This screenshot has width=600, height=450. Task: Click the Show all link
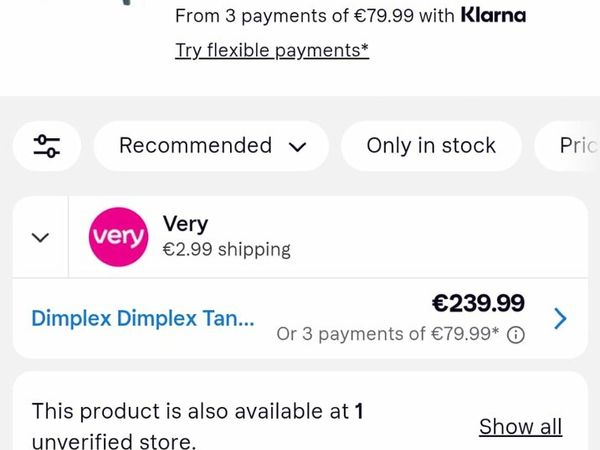tap(520, 426)
